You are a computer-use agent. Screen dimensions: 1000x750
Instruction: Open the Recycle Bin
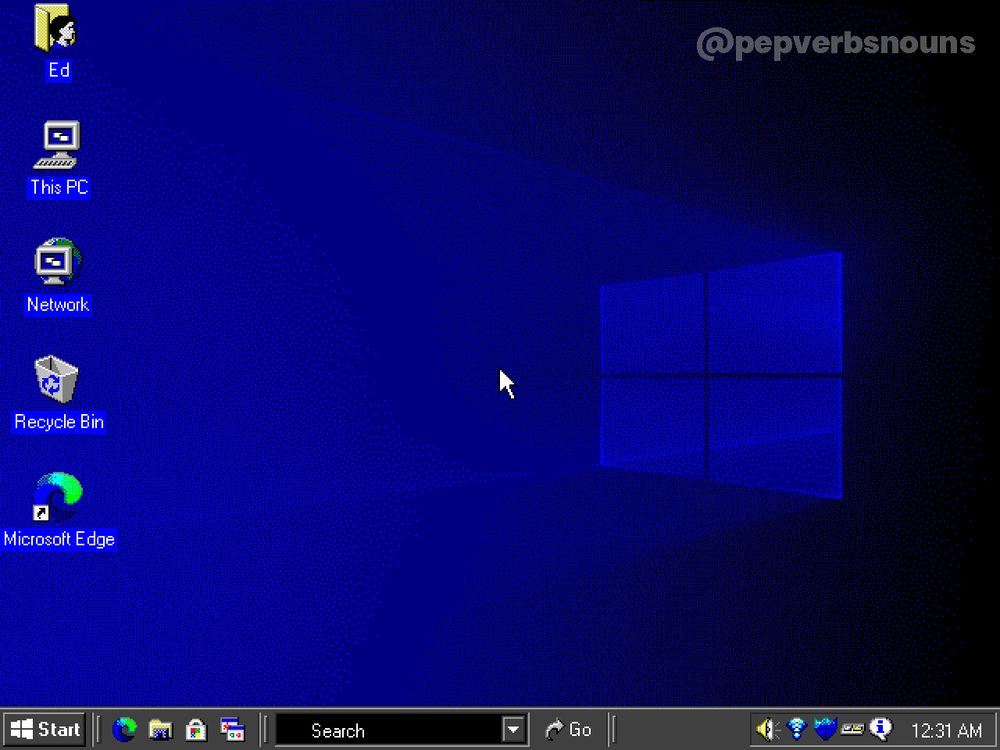click(x=56, y=381)
